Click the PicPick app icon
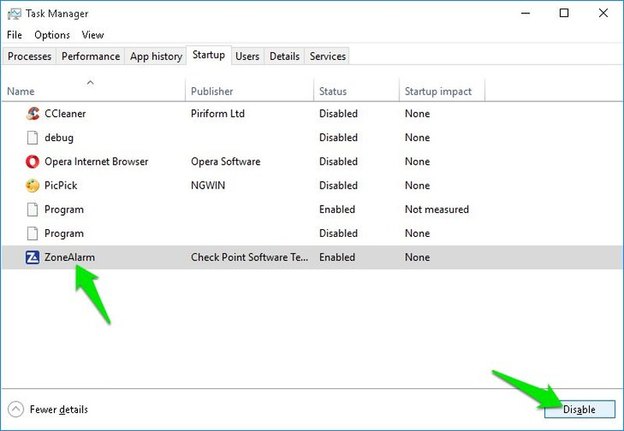This screenshot has width=624, height=431. click(x=33, y=185)
